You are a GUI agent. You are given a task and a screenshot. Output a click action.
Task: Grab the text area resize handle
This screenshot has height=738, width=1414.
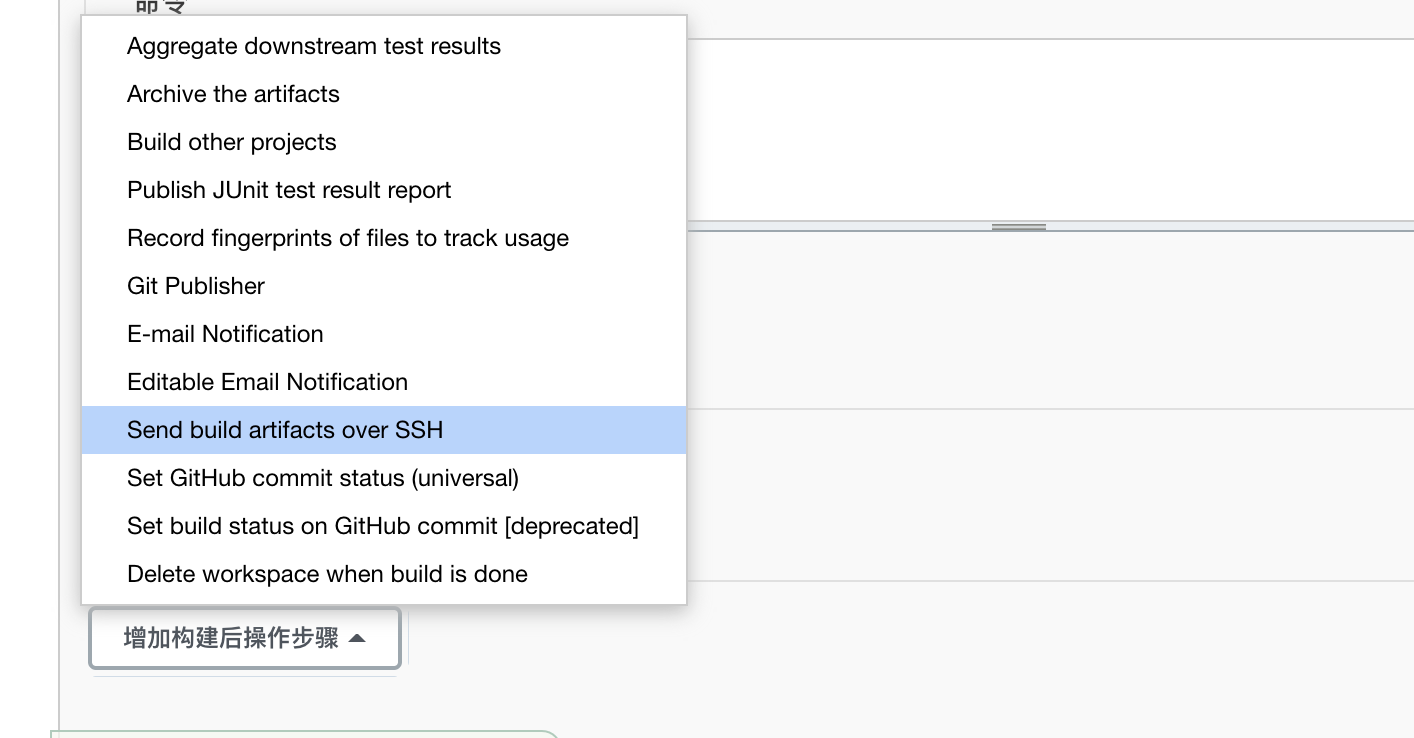click(x=1018, y=227)
